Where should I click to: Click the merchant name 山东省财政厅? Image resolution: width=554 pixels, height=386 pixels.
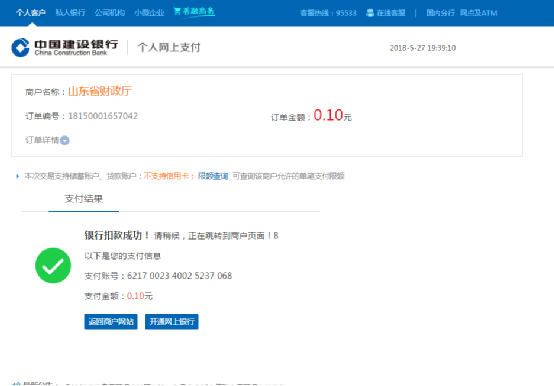click(100, 91)
